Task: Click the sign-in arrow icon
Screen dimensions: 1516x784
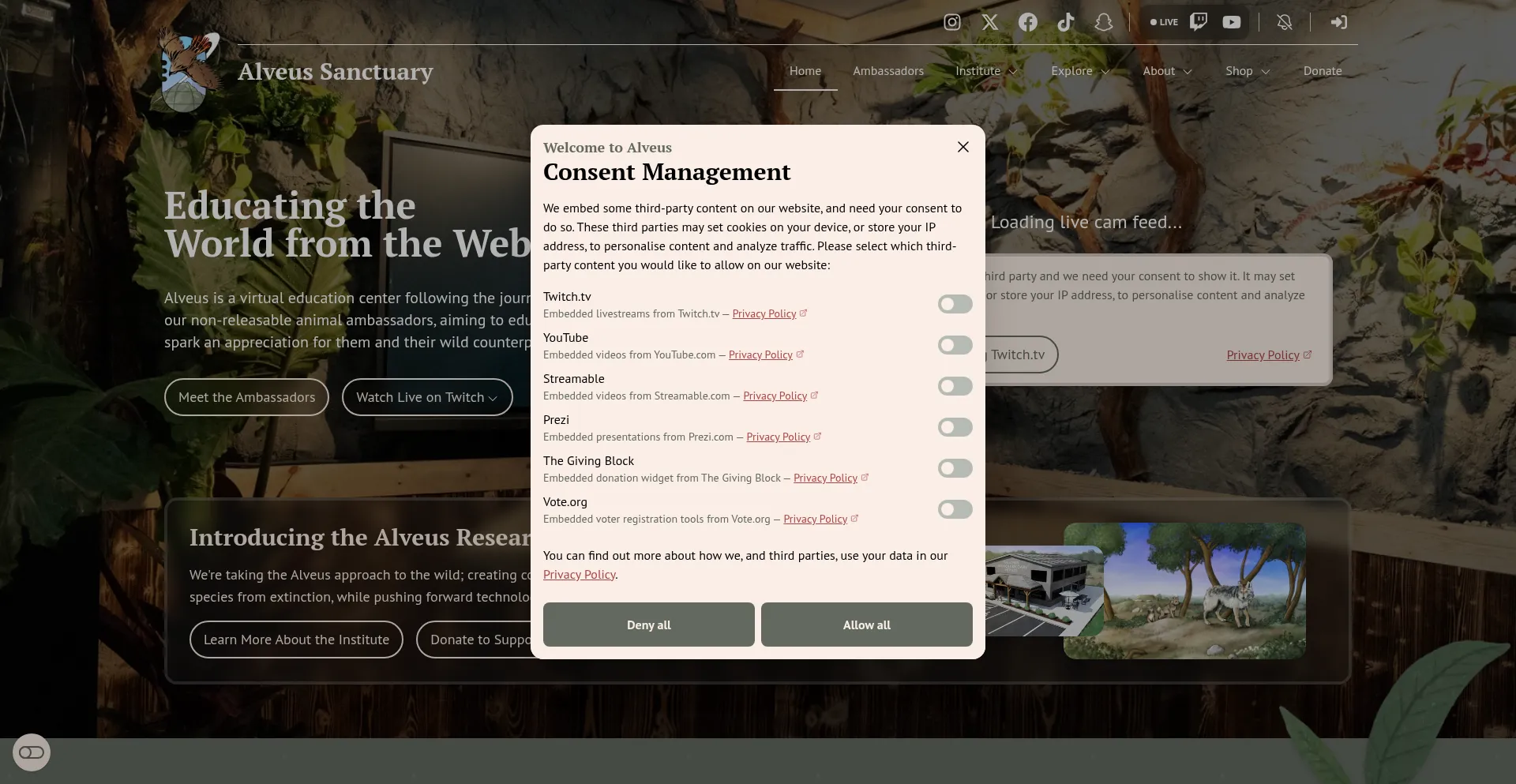Action: coord(1338,22)
